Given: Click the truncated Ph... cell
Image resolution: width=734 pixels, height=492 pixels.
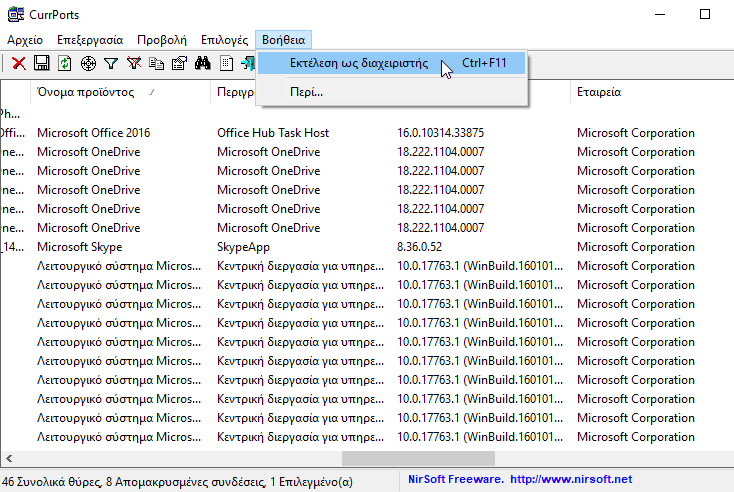Looking at the screenshot, I should tap(10, 114).
